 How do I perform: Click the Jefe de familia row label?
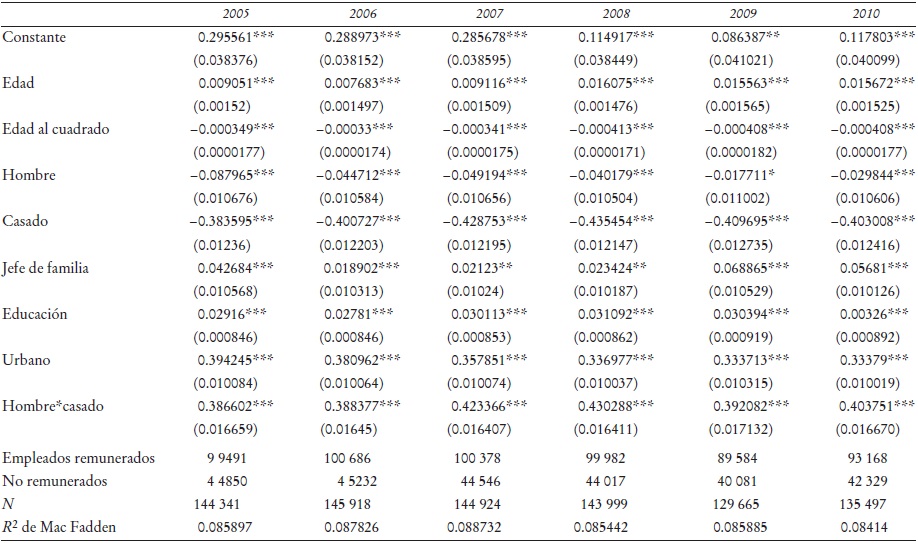coord(48,267)
